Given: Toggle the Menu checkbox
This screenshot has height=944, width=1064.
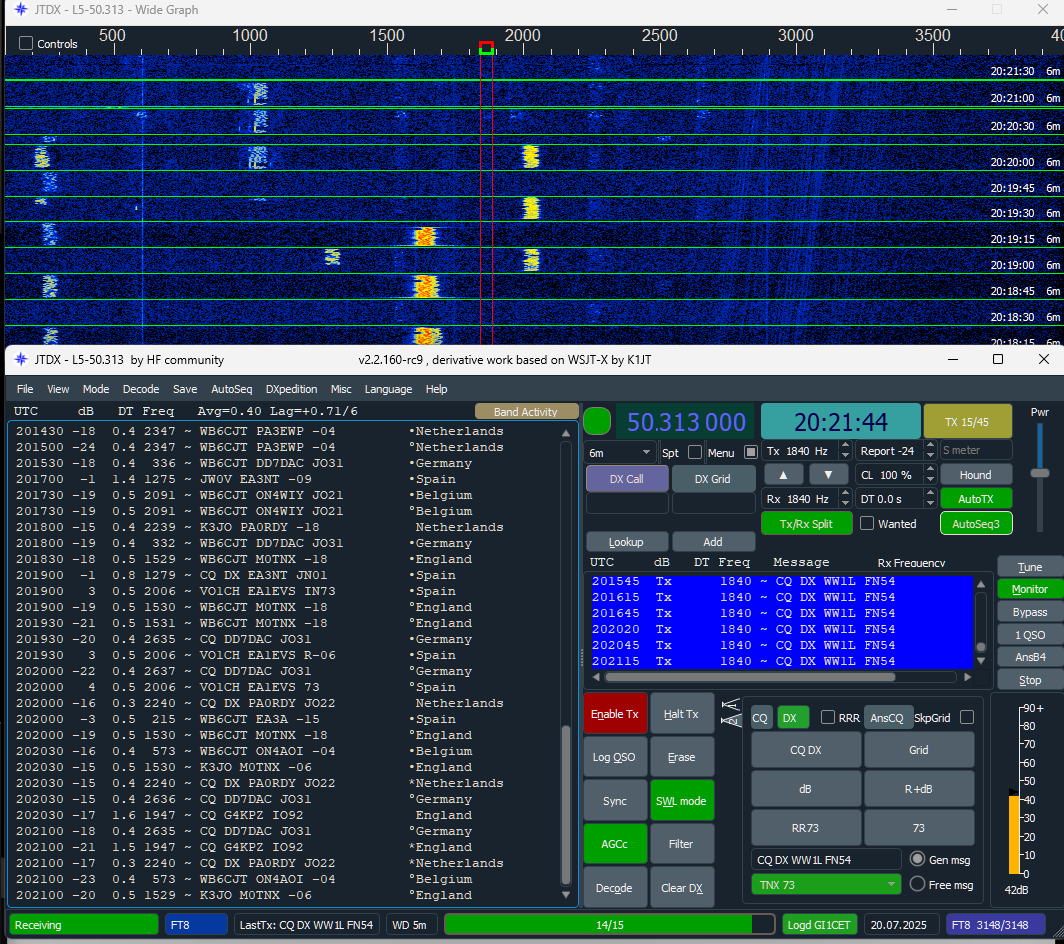Looking at the screenshot, I should [750, 452].
